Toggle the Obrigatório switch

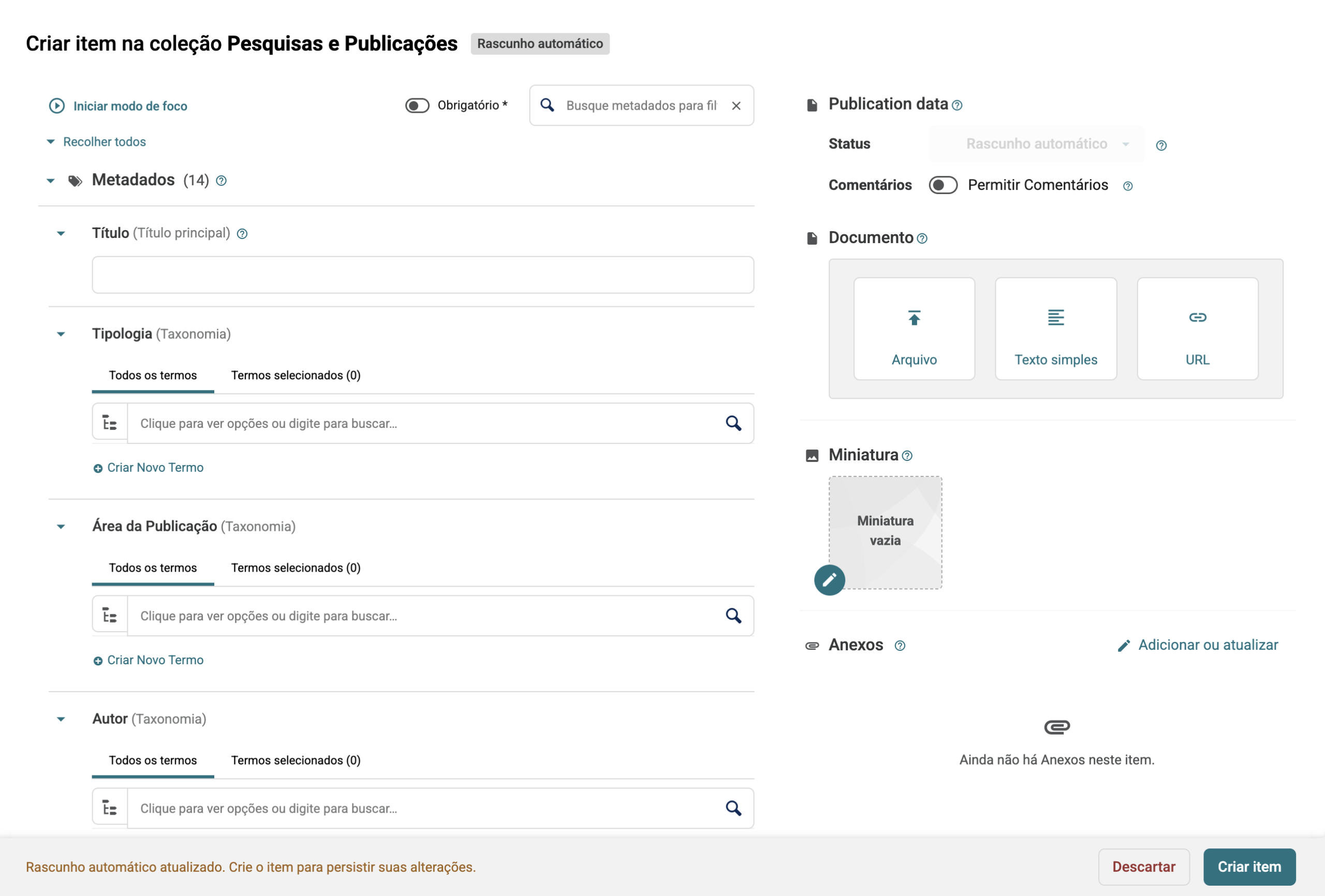(417, 106)
